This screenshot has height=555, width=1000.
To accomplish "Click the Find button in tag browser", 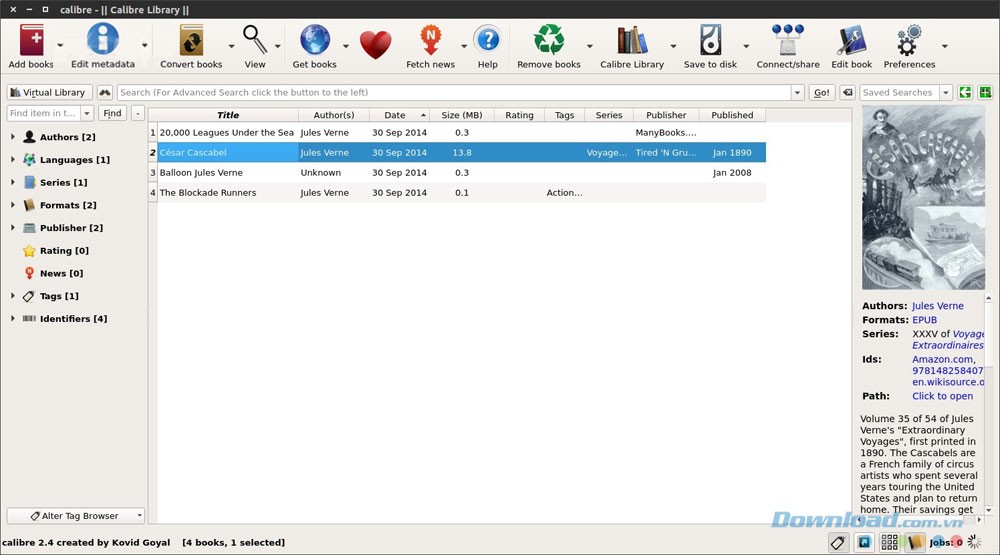I will (x=112, y=113).
